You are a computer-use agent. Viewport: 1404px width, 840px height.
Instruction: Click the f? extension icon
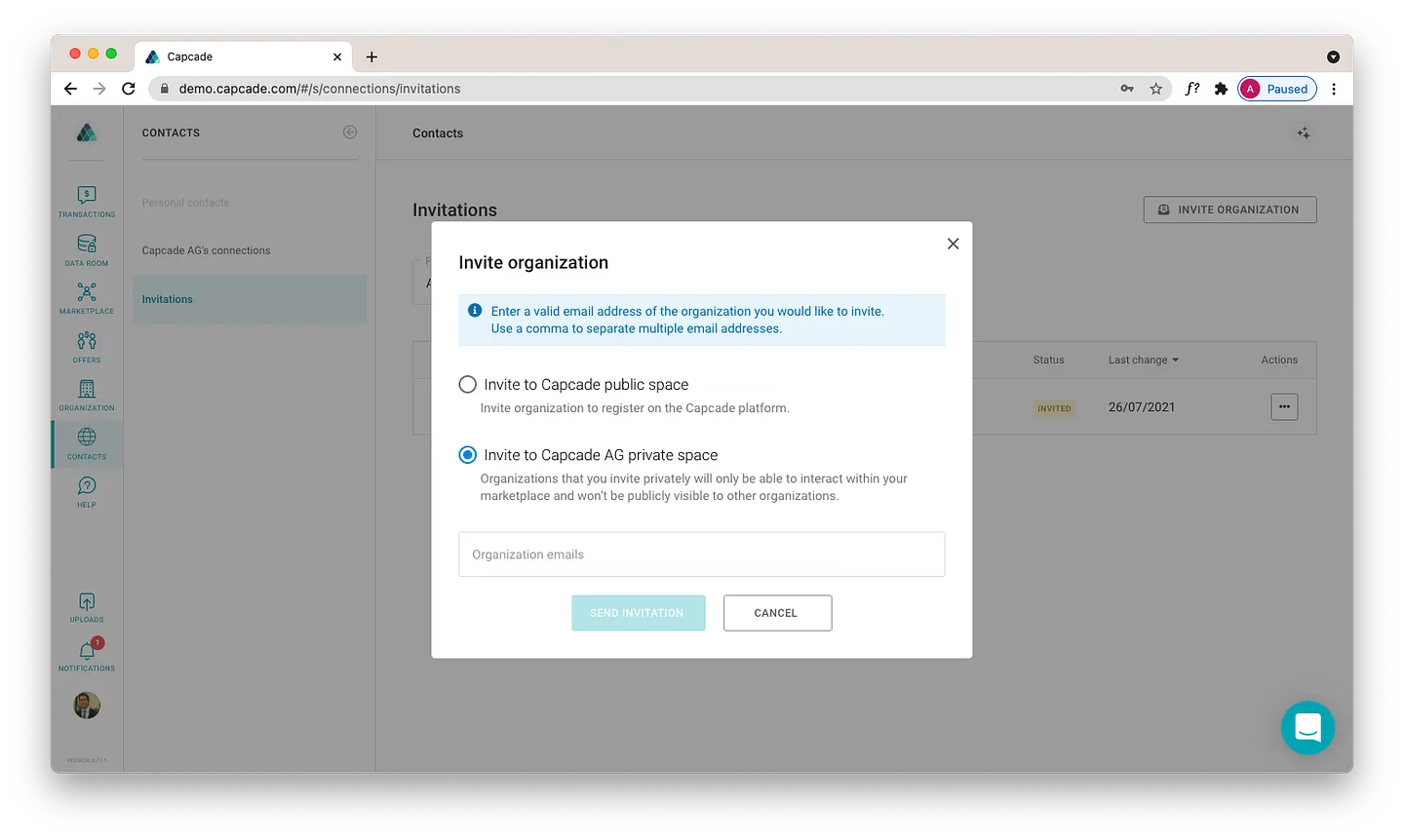pos(1191,89)
